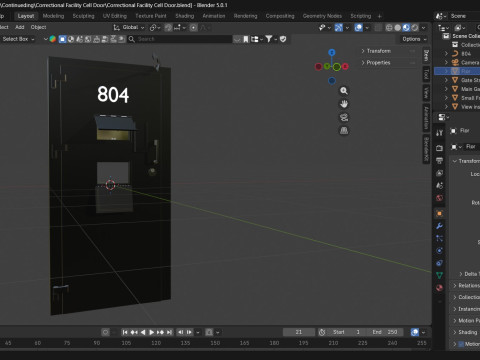Enable the blue select-mode filter button

(x=62, y=39)
